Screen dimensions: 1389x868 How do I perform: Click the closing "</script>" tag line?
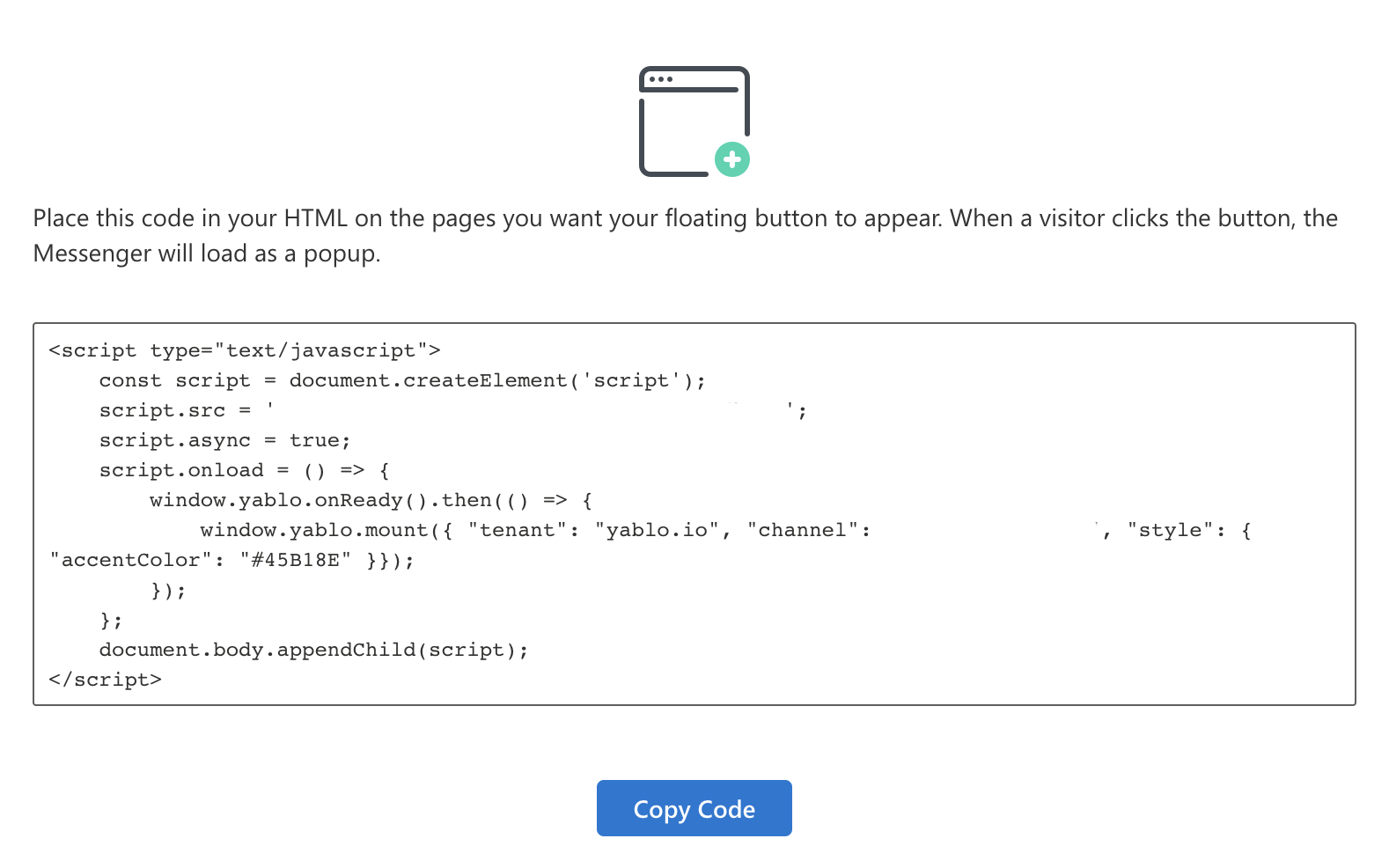point(106,680)
